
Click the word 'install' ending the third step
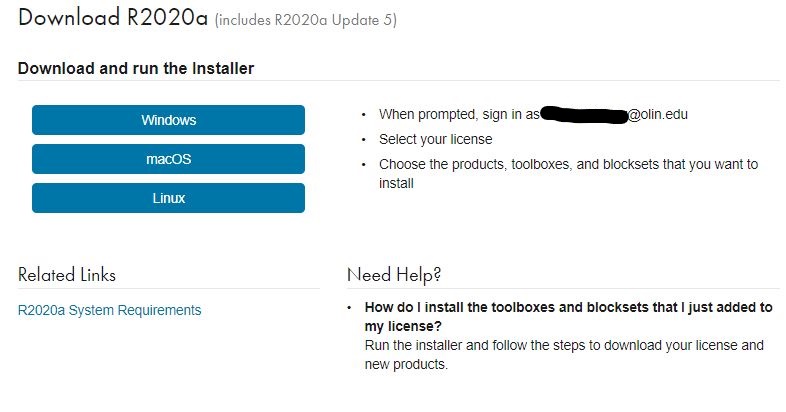pos(396,183)
